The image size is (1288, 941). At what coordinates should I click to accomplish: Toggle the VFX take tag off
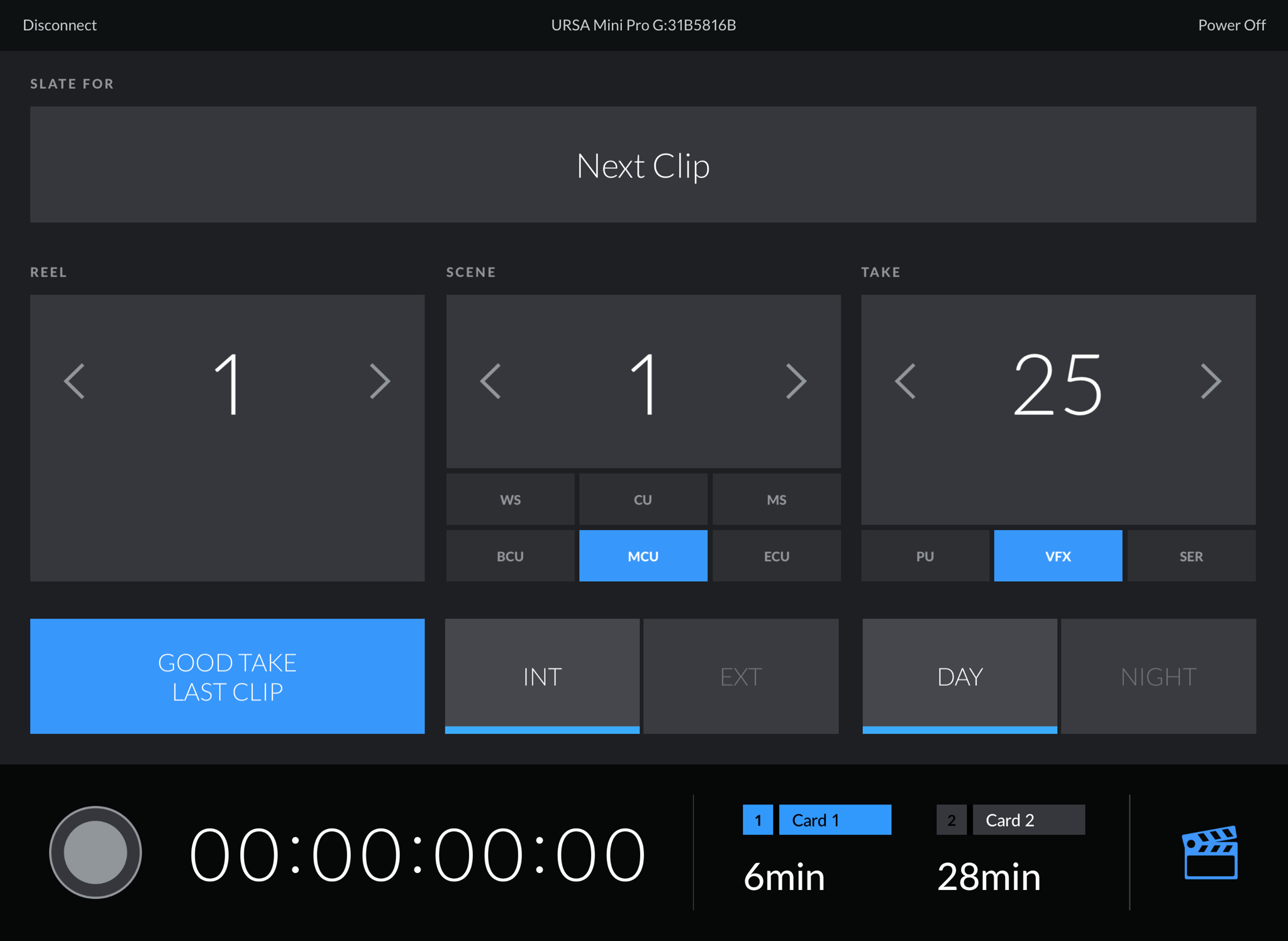point(1058,556)
